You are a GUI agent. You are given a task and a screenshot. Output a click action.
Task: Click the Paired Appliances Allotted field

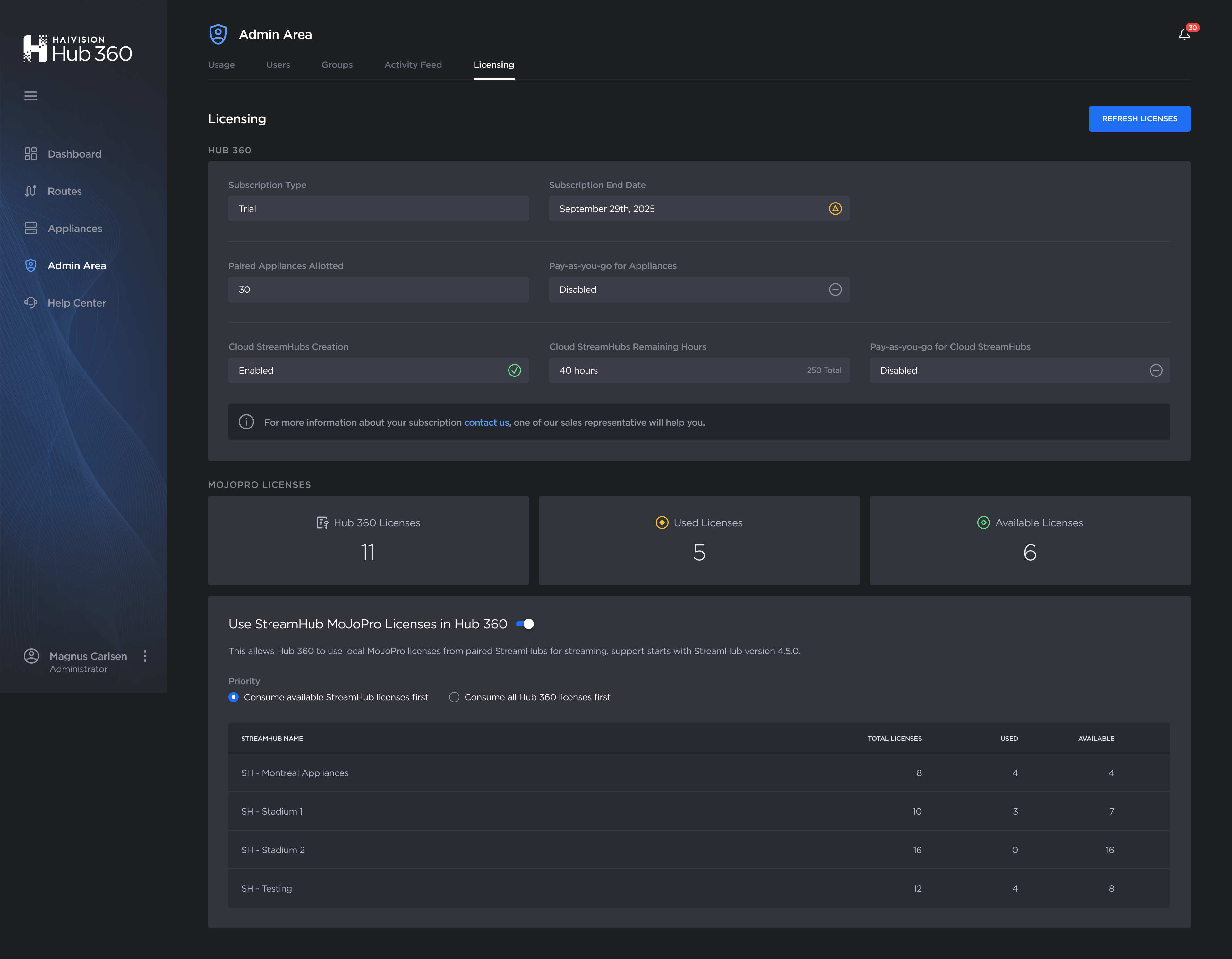point(378,289)
